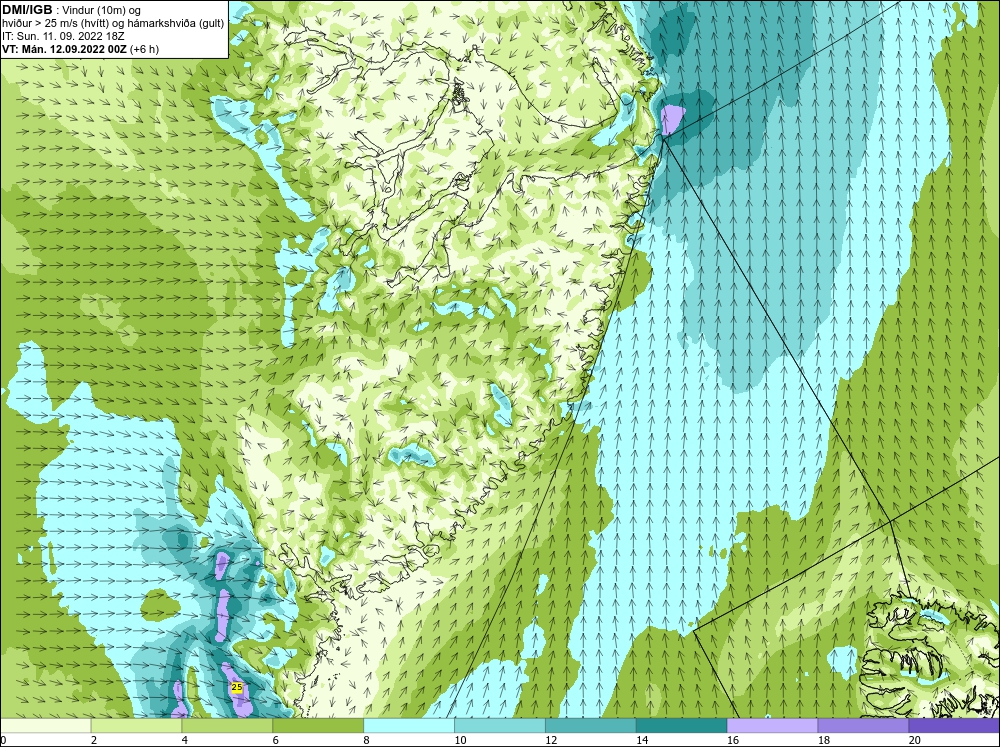
Task: Click the legend tick label 12
Action: click(x=551, y=740)
